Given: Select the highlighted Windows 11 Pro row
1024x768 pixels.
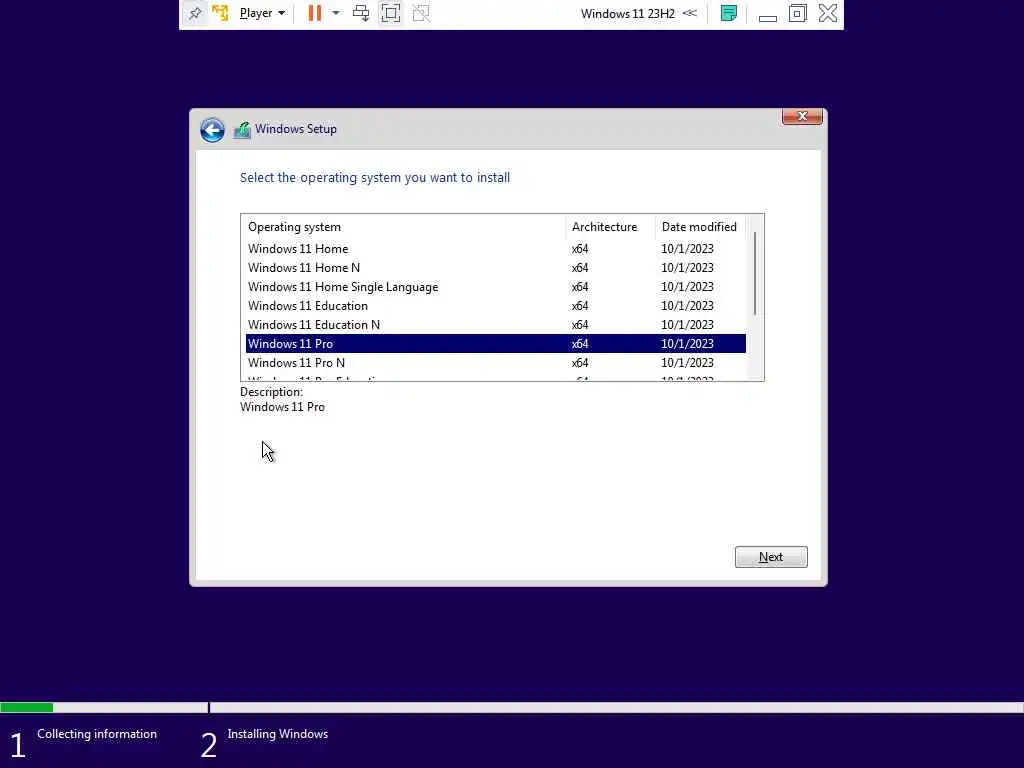Looking at the screenshot, I should 496,344.
